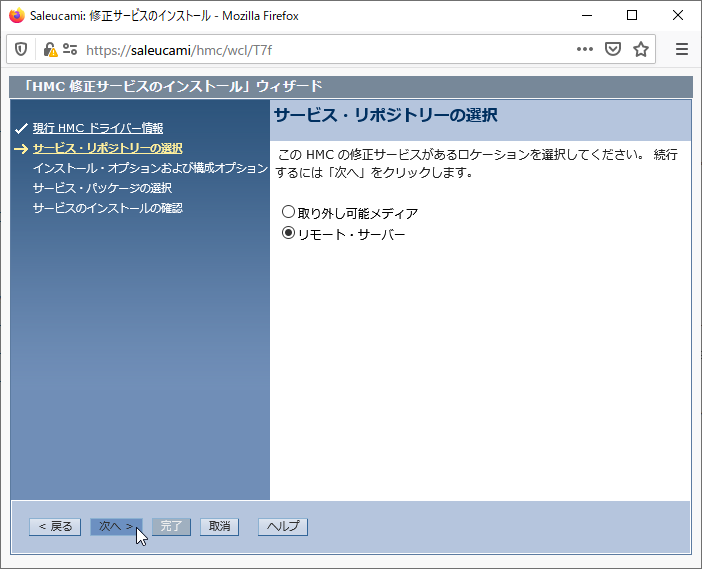Click the 取消 button
The width and height of the screenshot is (702, 569).
pyautogui.click(x=220, y=527)
